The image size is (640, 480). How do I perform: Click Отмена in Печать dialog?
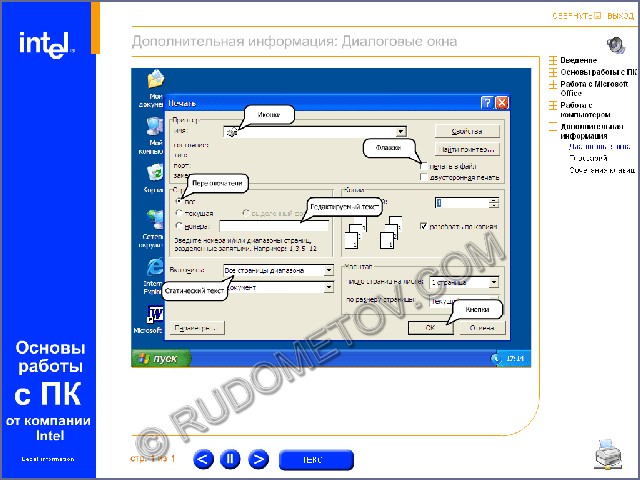point(482,328)
